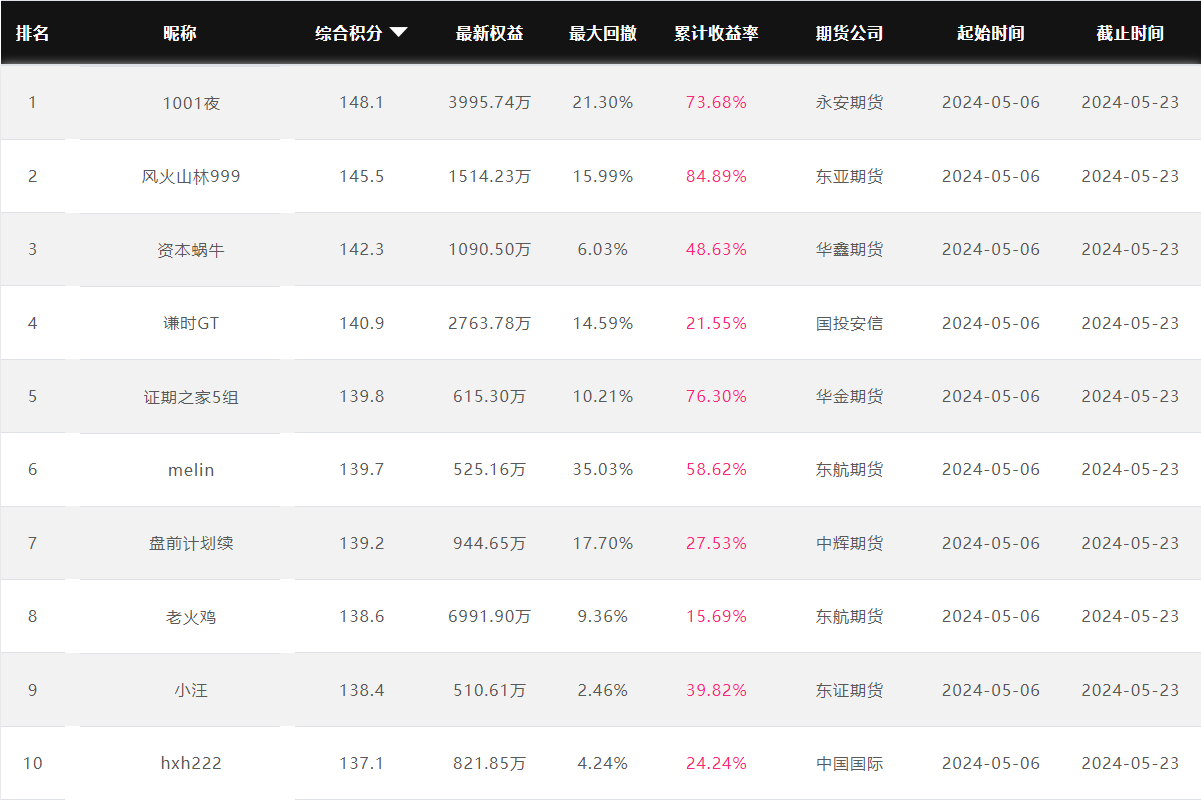This screenshot has width=1201, height=800.
Task: Select equity 1090.50万
Action: (x=489, y=249)
